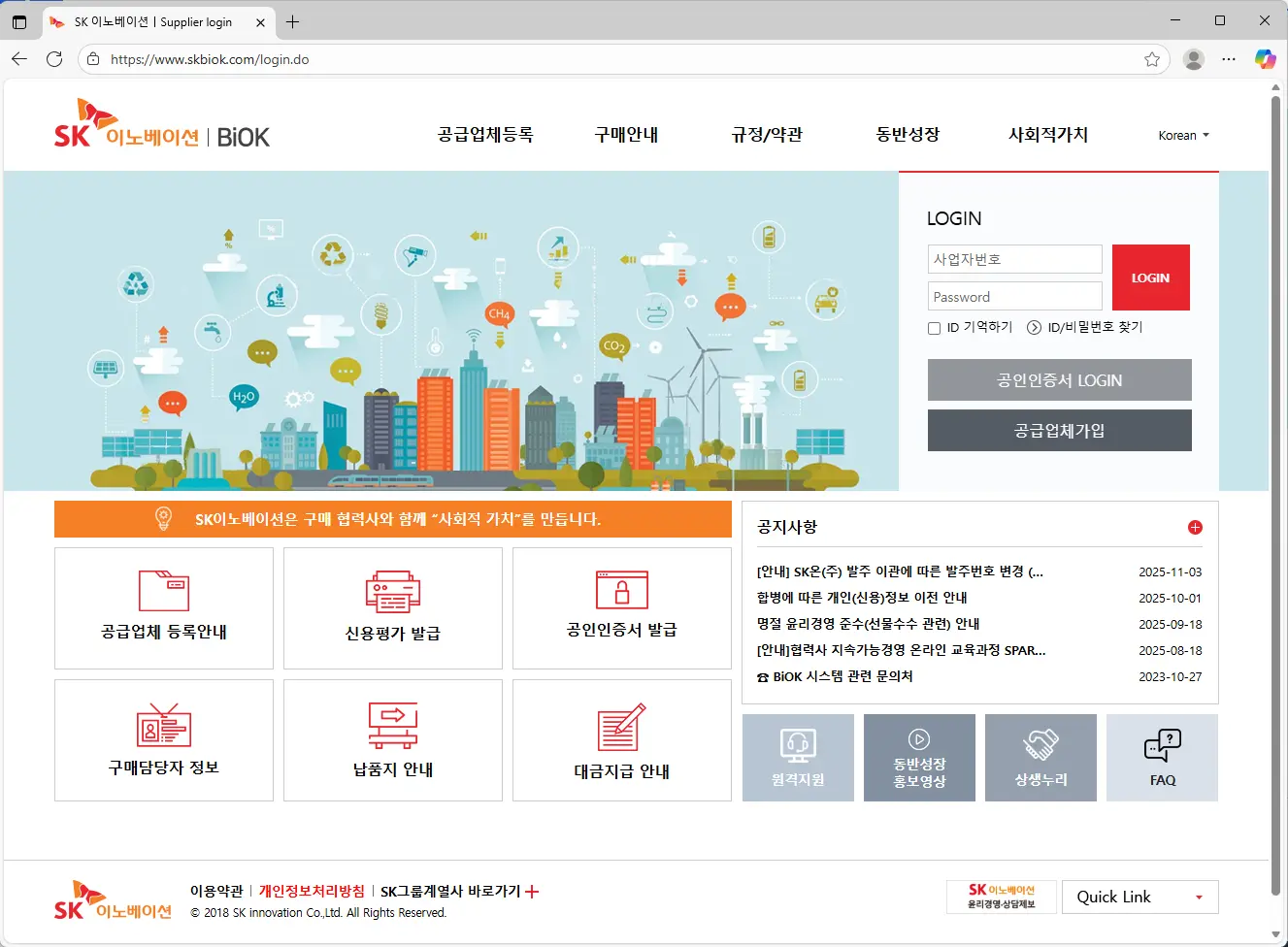This screenshot has height=947, width=1288.
Task: Click the 공인인증서 LOGIN button
Action: pyautogui.click(x=1059, y=380)
